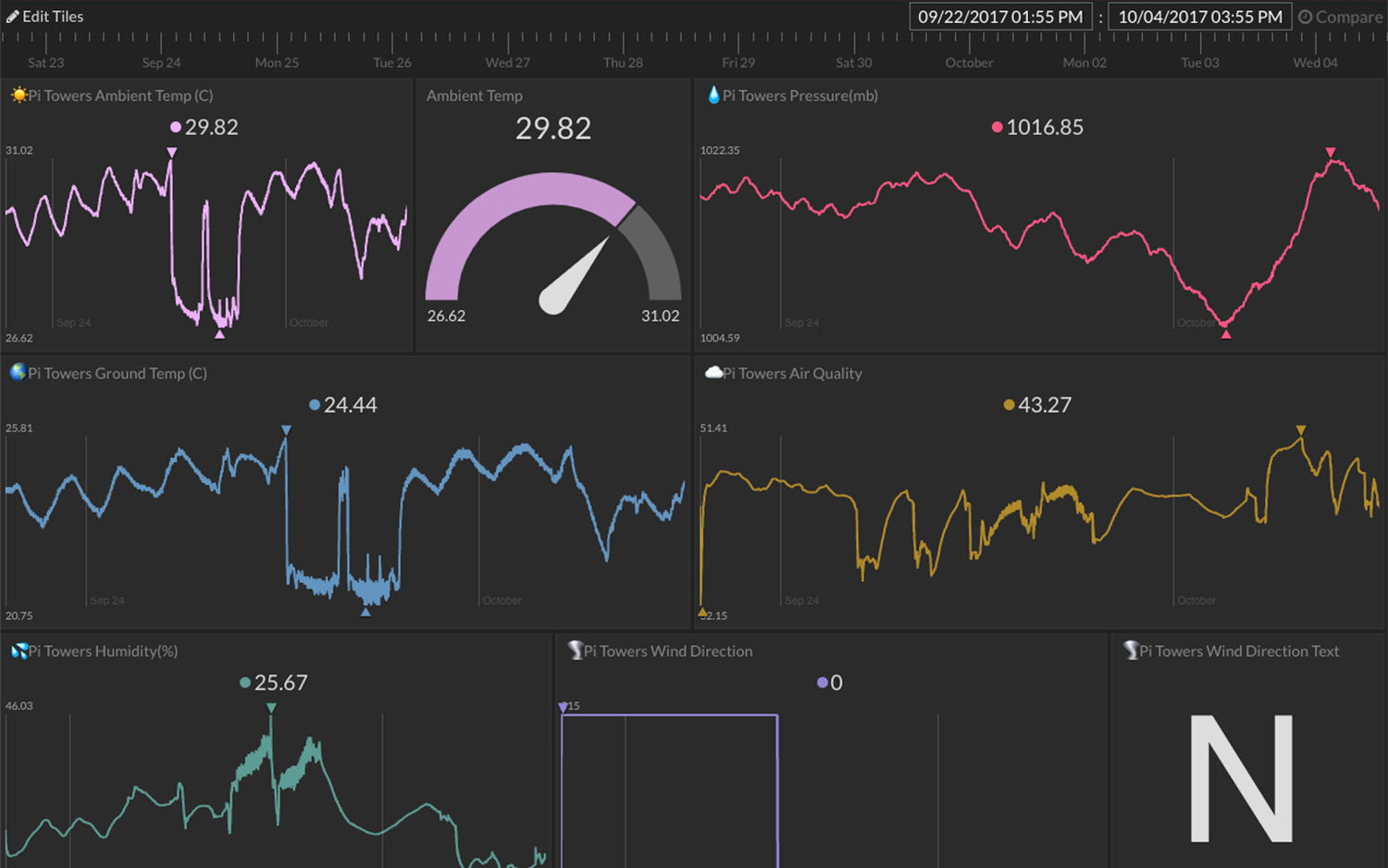Click the 1016.85 pressure value

click(x=1045, y=128)
